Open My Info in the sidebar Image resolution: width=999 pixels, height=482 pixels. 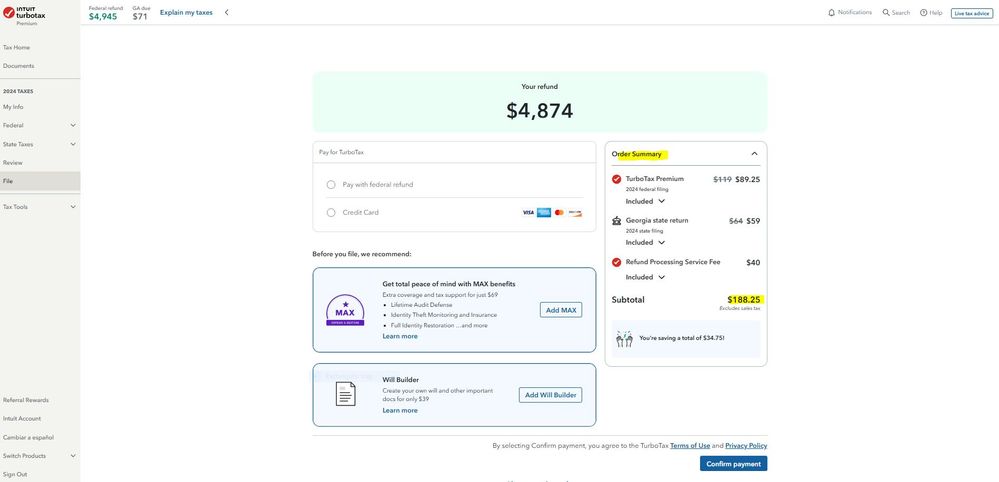click(x=13, y=107)
